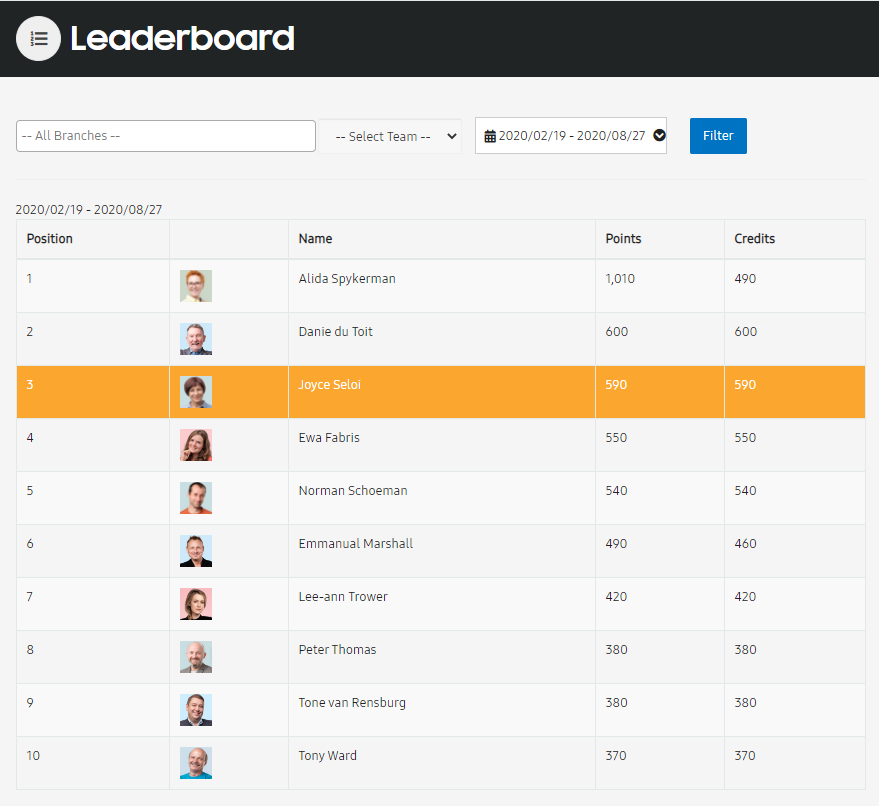879x806 pixels.
Task: Click Tony Ward's avatar photo
Action: click(196, 763)
